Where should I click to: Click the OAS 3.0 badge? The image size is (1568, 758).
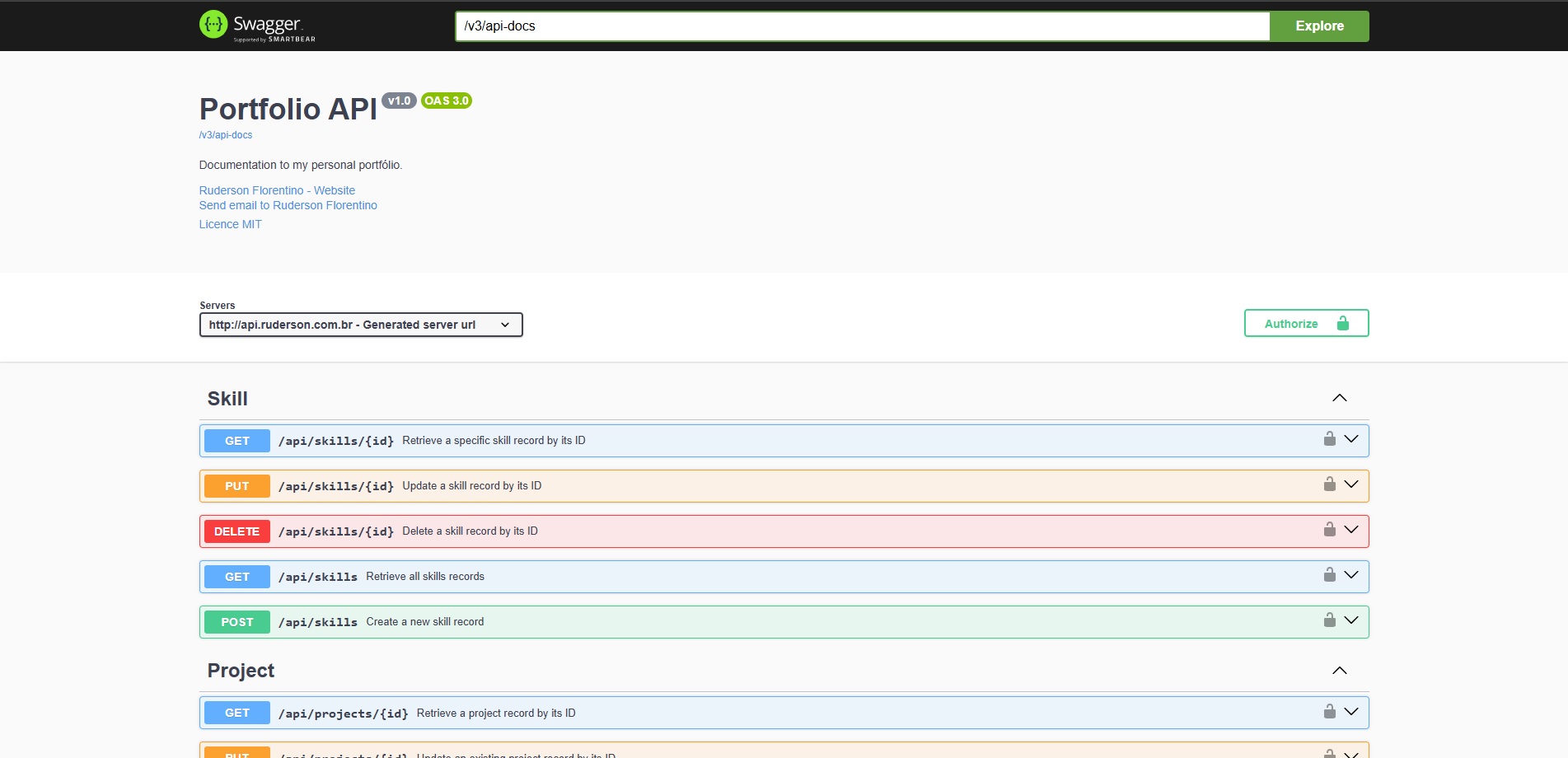(x=447, y=101)
